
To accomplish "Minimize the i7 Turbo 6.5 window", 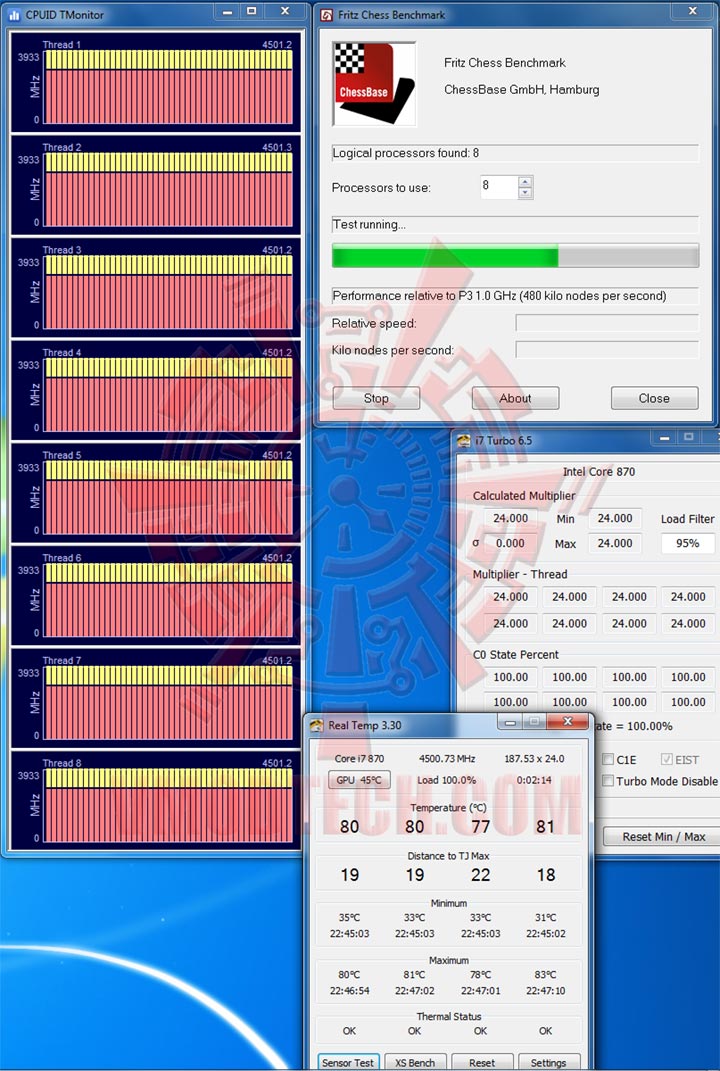I will click(664, 437).
